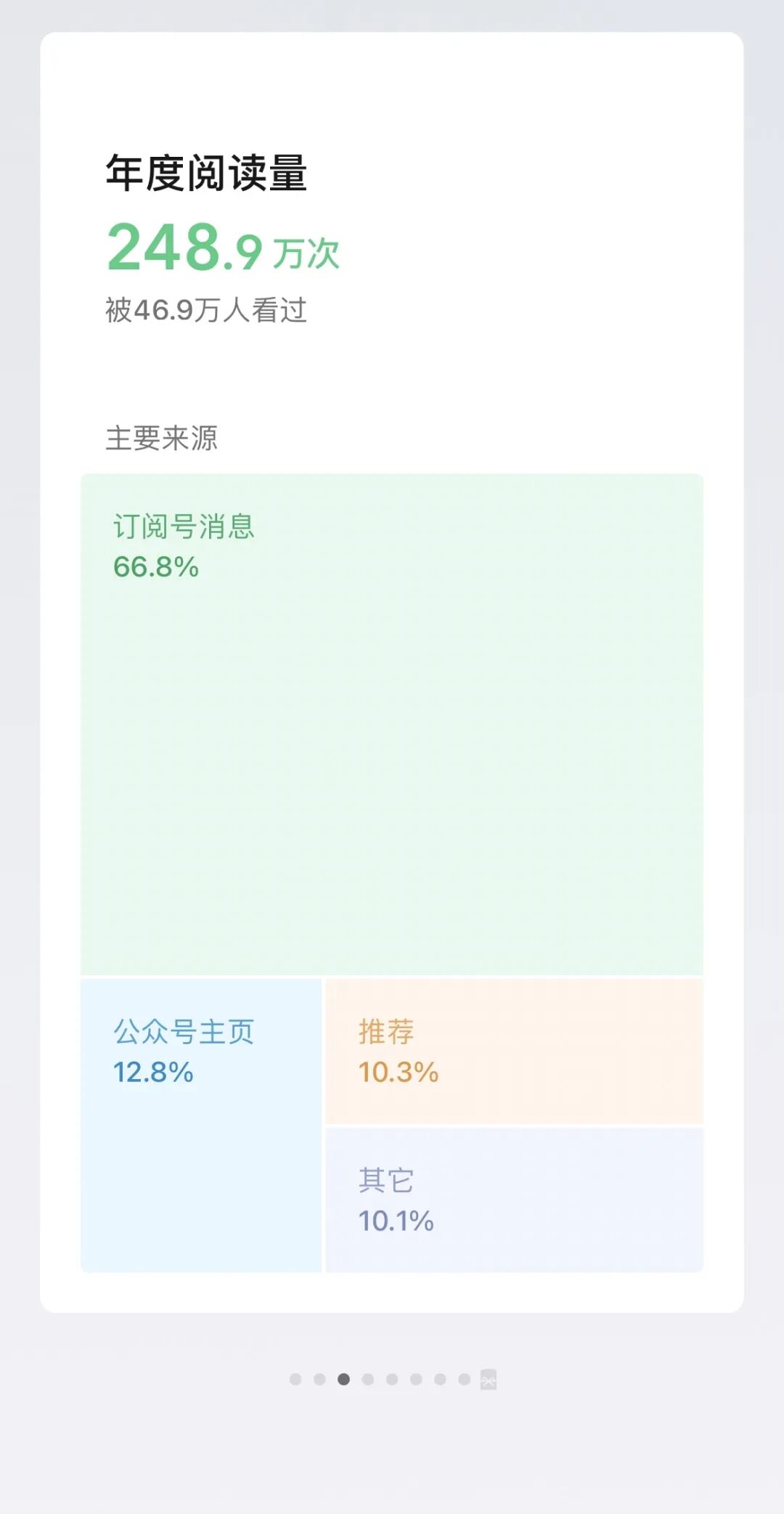Go to the first page indicator dot
Viewport: 784px width, 1514px height.
pyautogui.click(x=295, y=1379)
